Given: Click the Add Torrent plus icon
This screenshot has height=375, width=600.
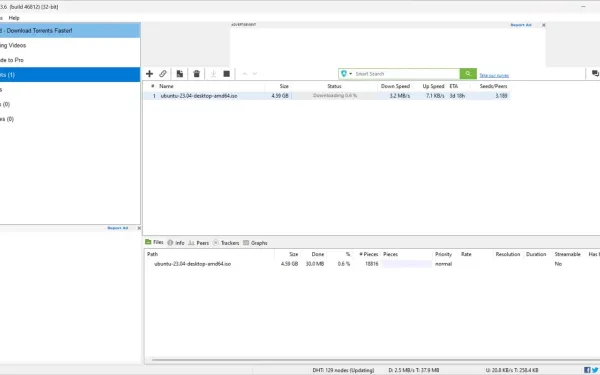Looking at the screenshot, I should click(149, 73).
